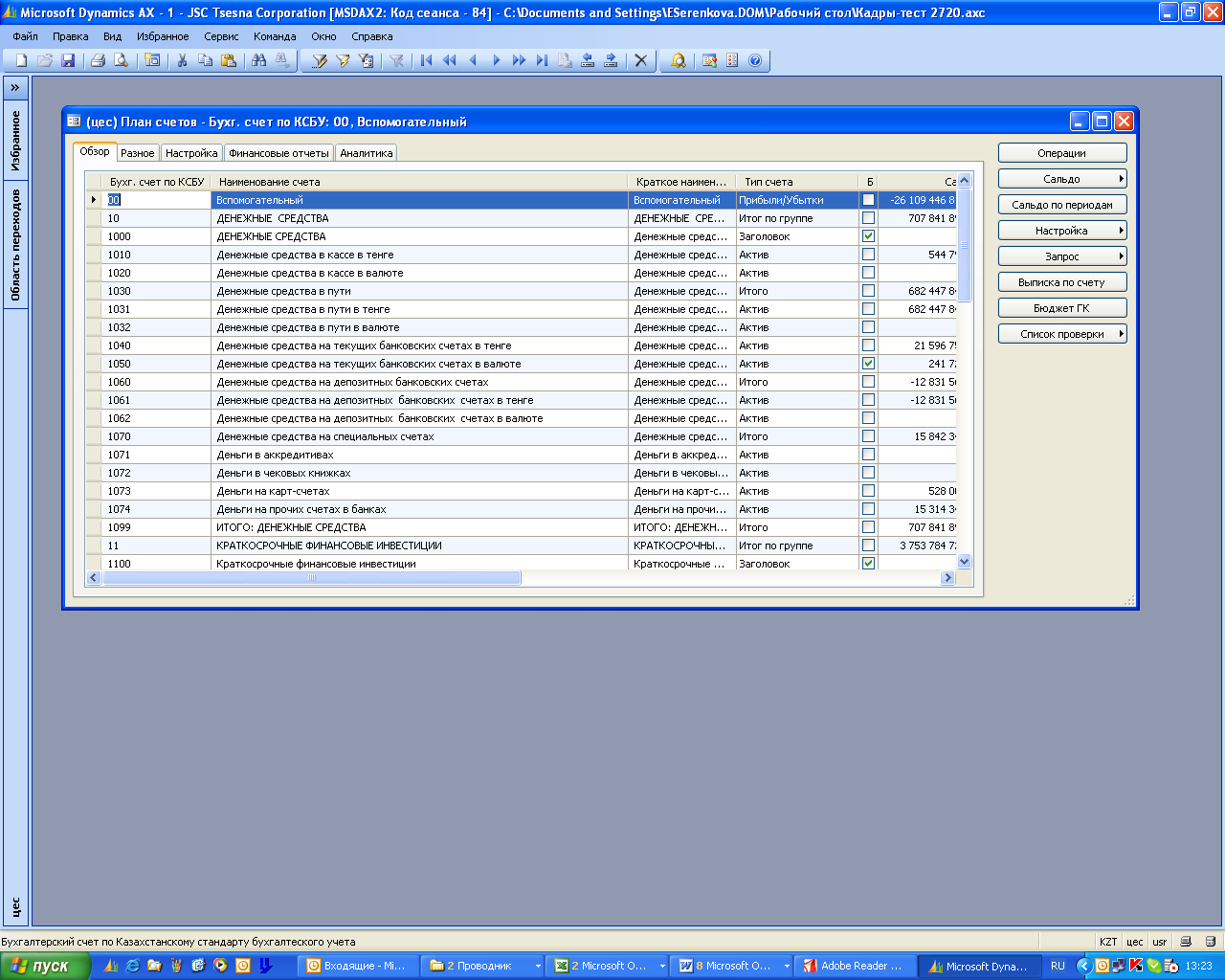Click the funnel icon with lightning bolt
Image resolution: width=1225 pixels, height=980 pixels.
pos(343,60)
